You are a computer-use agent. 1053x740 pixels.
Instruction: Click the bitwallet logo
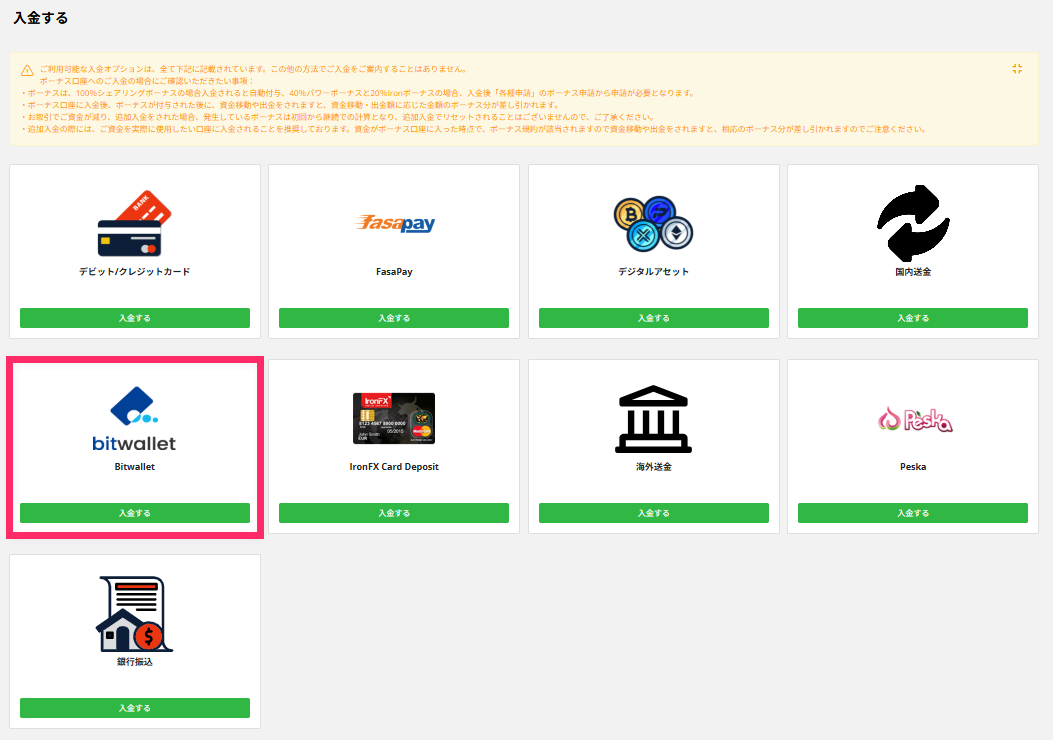coord(134,418)
